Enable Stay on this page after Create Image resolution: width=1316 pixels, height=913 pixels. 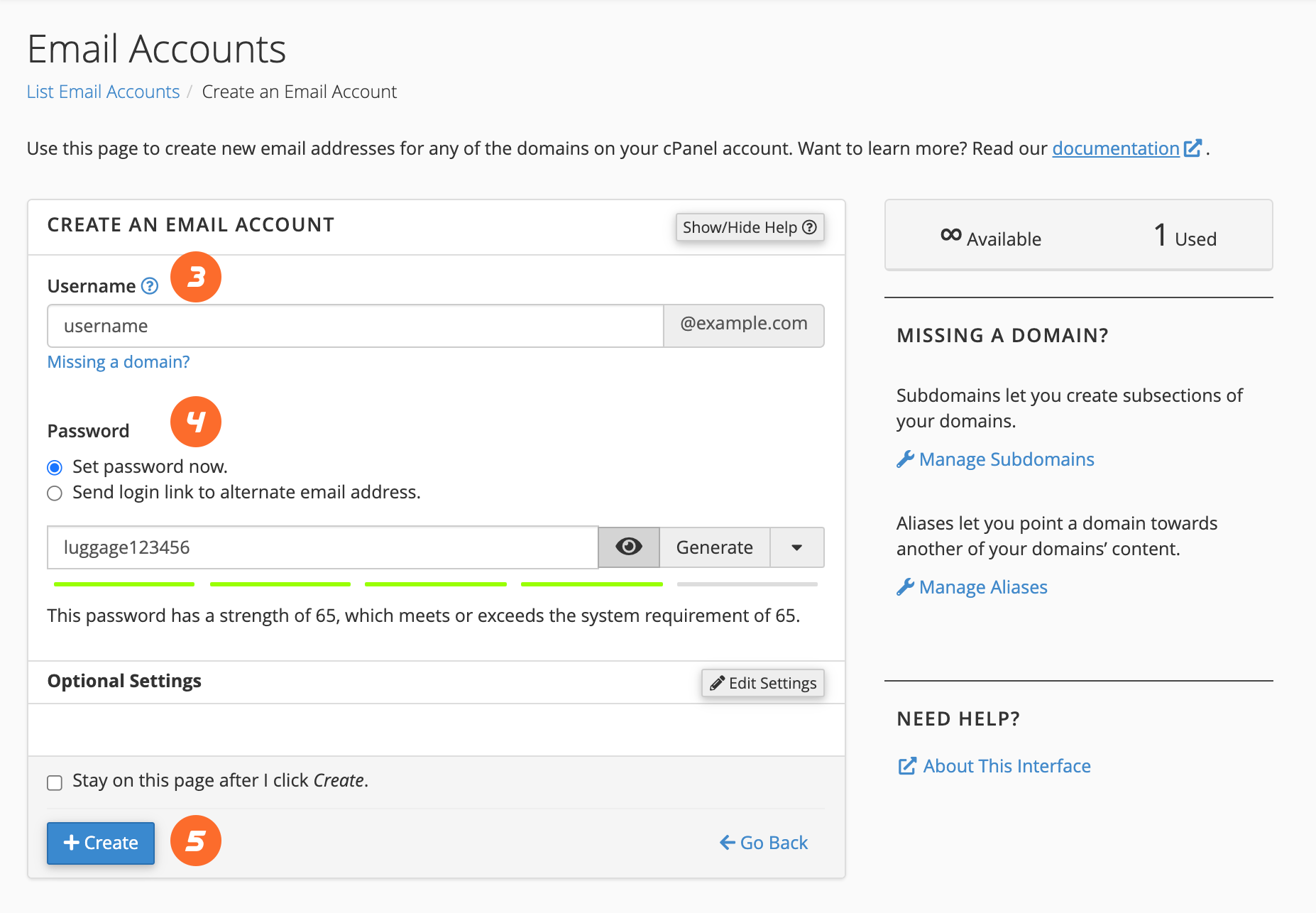pyautogui.click(x=55, y=782)
